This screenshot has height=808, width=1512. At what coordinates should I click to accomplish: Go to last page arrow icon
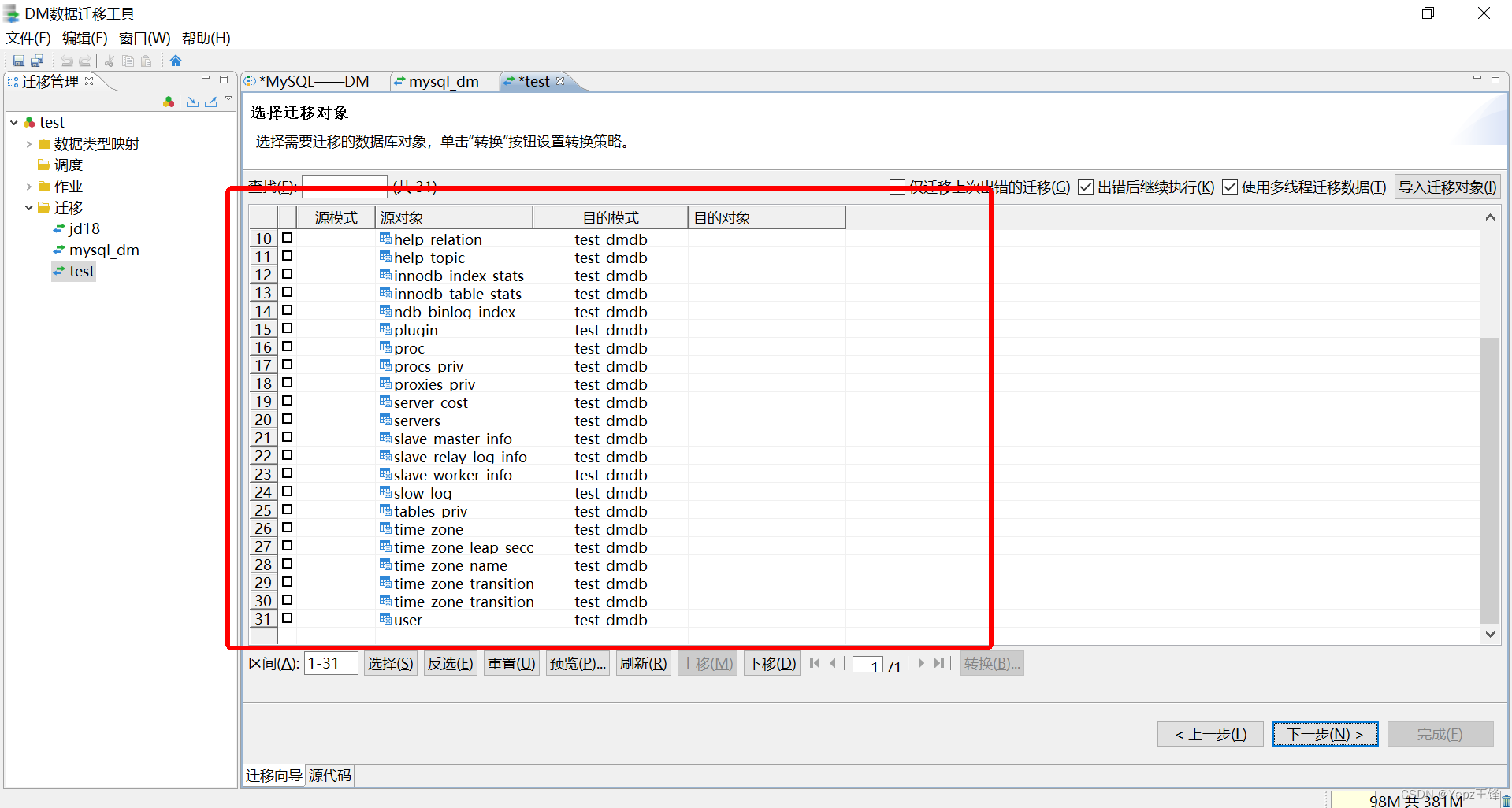(939, 663)
